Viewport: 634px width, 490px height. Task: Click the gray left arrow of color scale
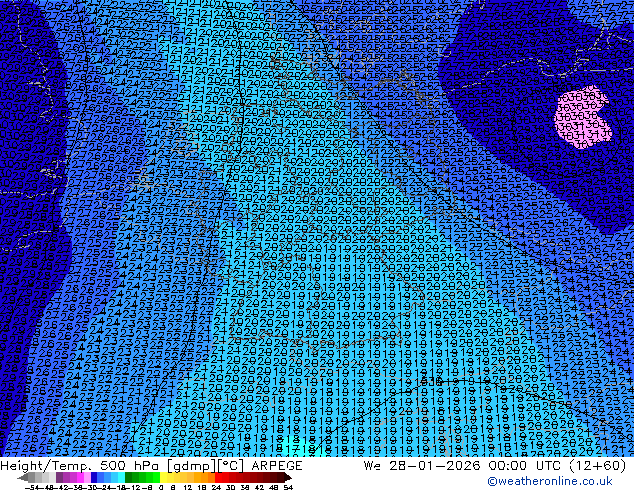23,478
